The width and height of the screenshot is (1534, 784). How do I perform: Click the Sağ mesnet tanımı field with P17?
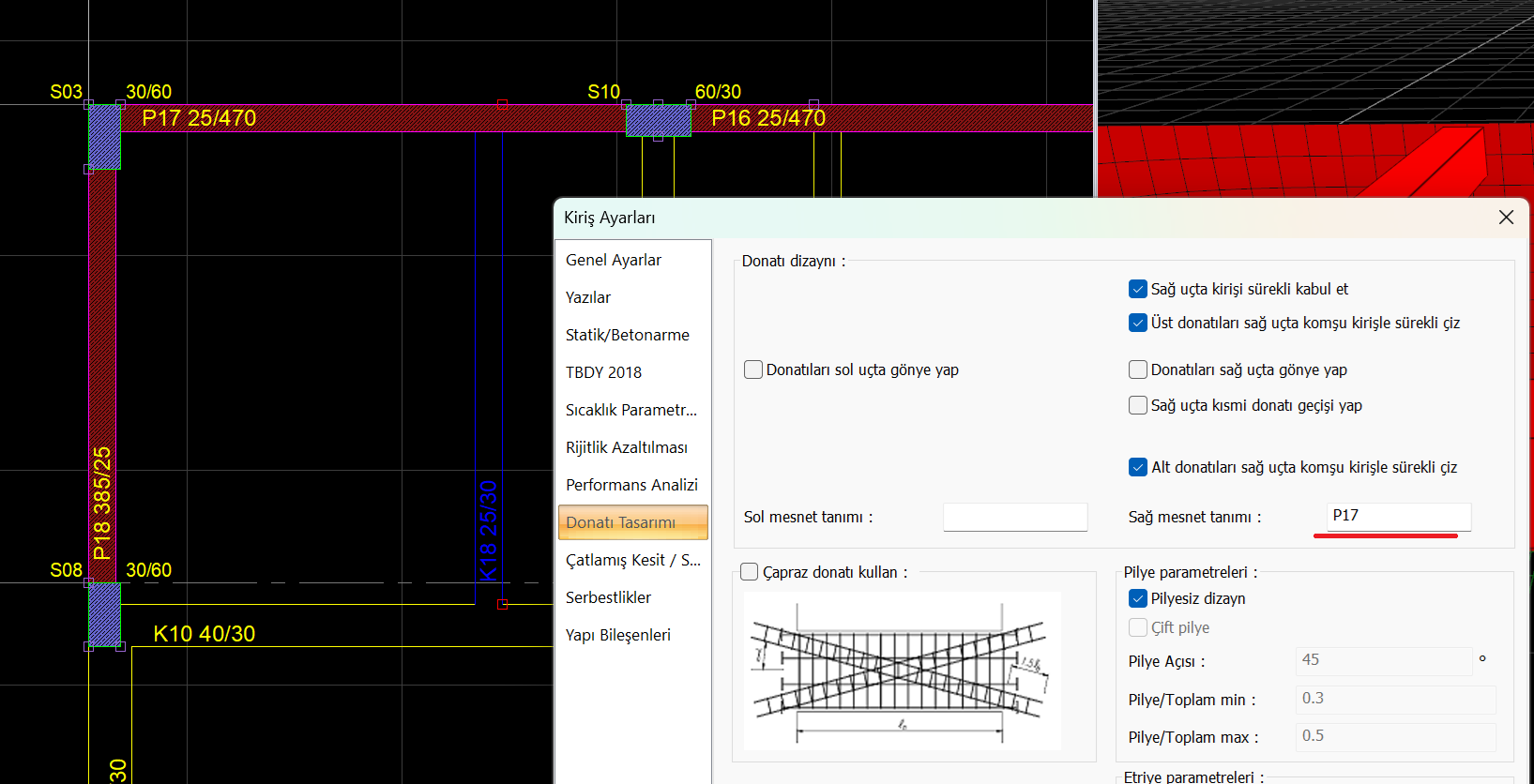point(1398,516)
